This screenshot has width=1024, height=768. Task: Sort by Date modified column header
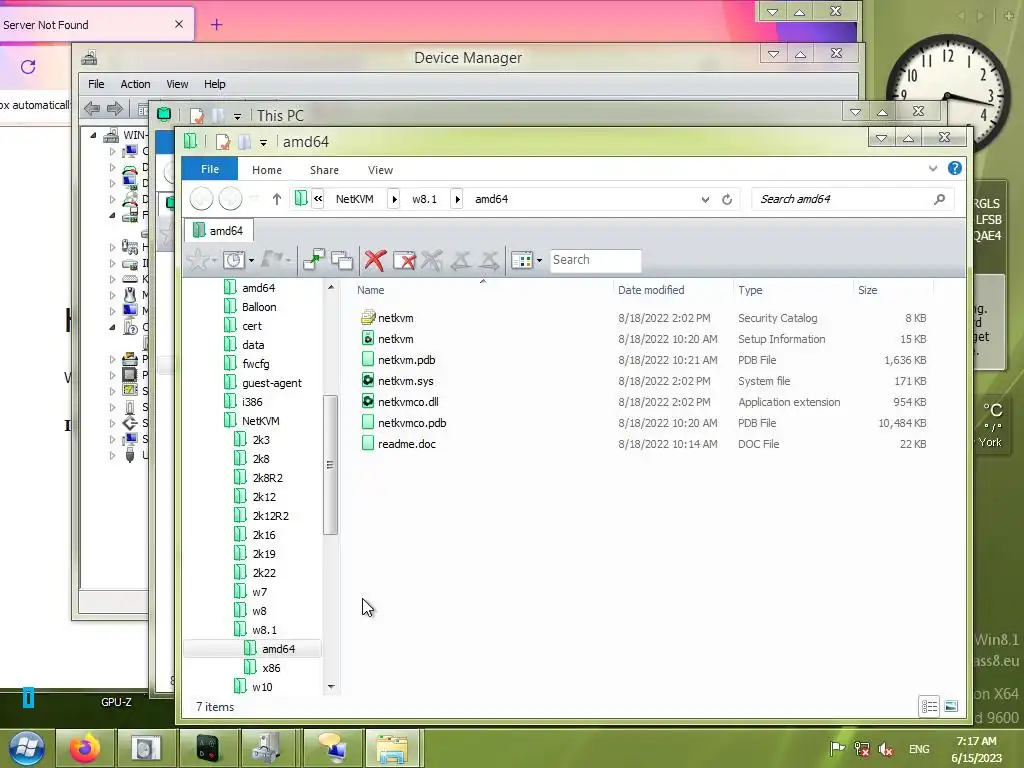pyautogui.click(x=673, y=290)
